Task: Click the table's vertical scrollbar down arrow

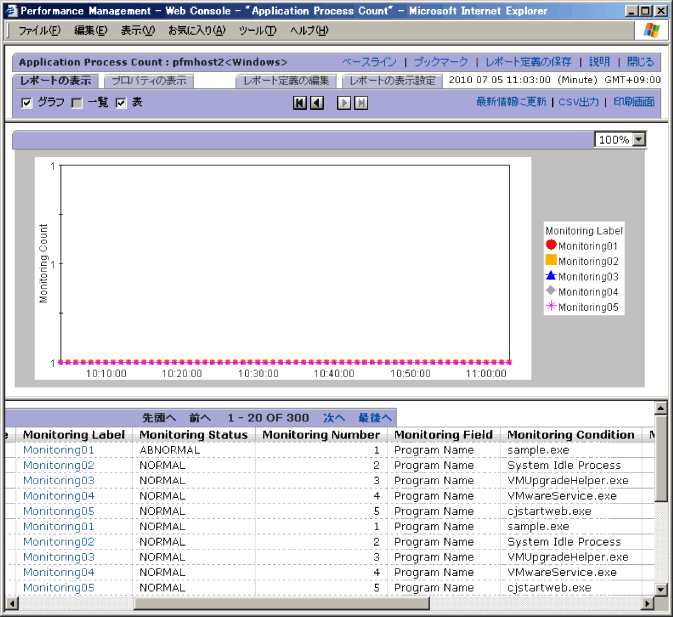Action: pos(661,591)
